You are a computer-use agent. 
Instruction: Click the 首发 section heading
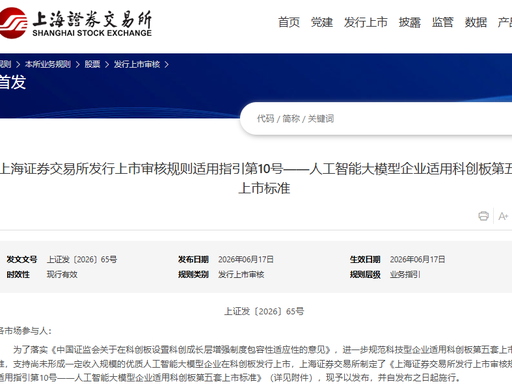point(13,82)
